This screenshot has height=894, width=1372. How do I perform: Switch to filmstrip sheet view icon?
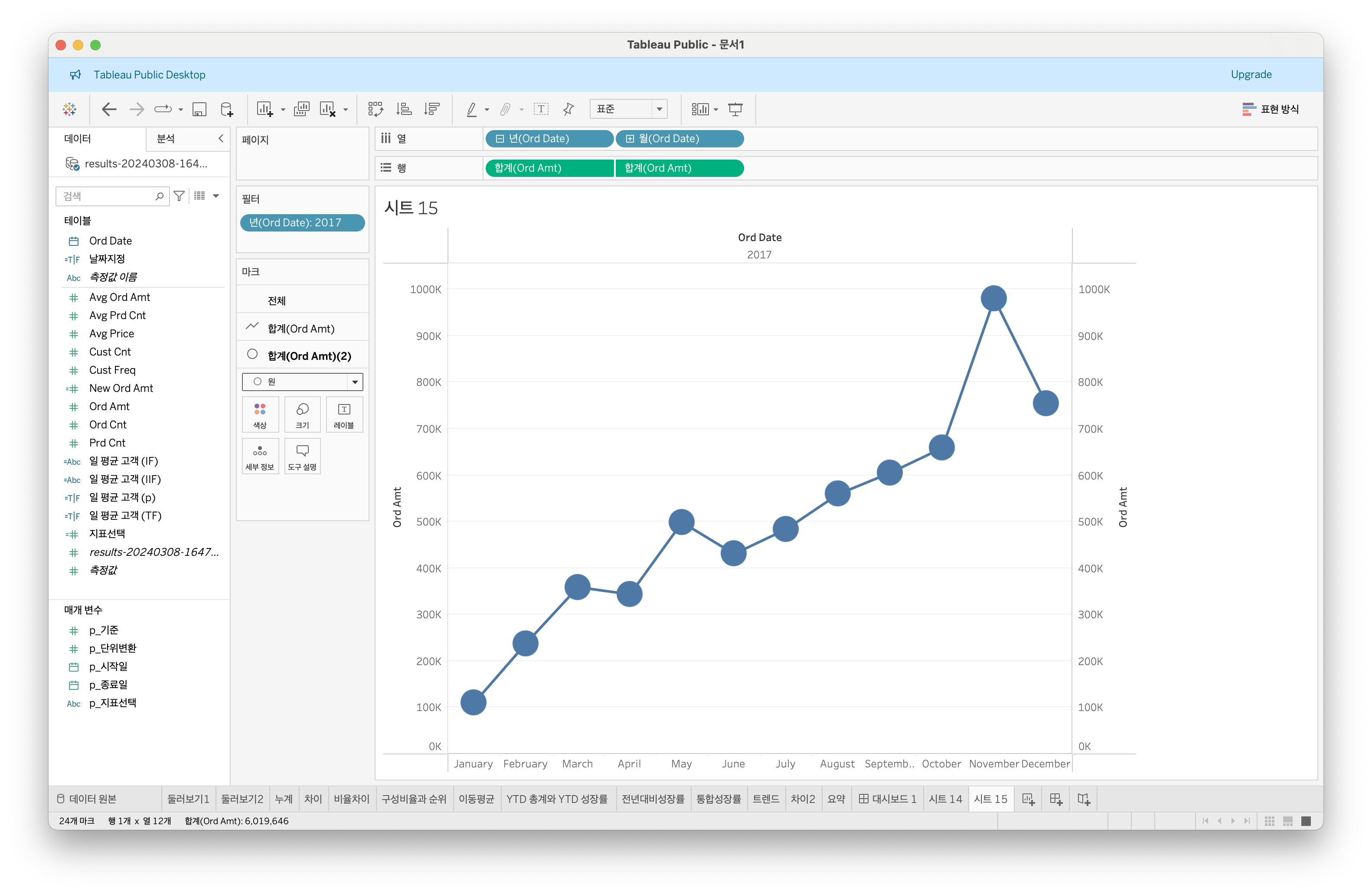[1287, 821]
